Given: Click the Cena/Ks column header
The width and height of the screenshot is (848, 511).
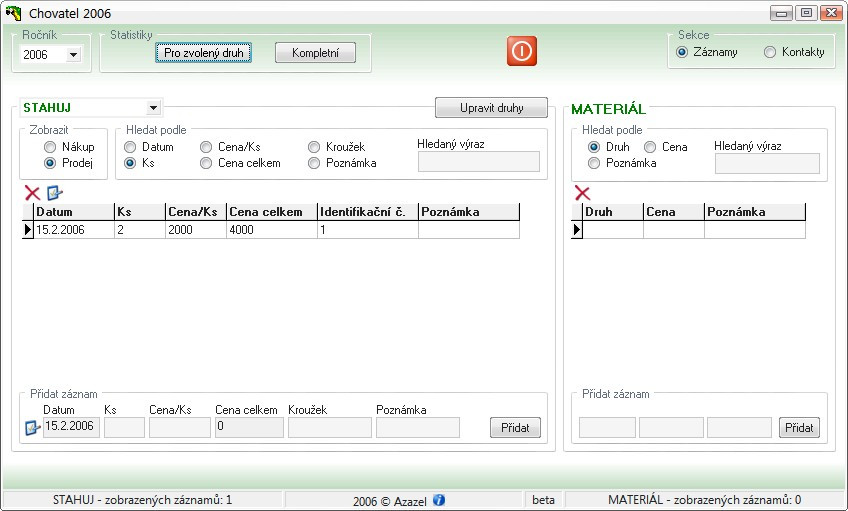Looking at the screenshot, I should pyautogui.click(x=196, y=212).
